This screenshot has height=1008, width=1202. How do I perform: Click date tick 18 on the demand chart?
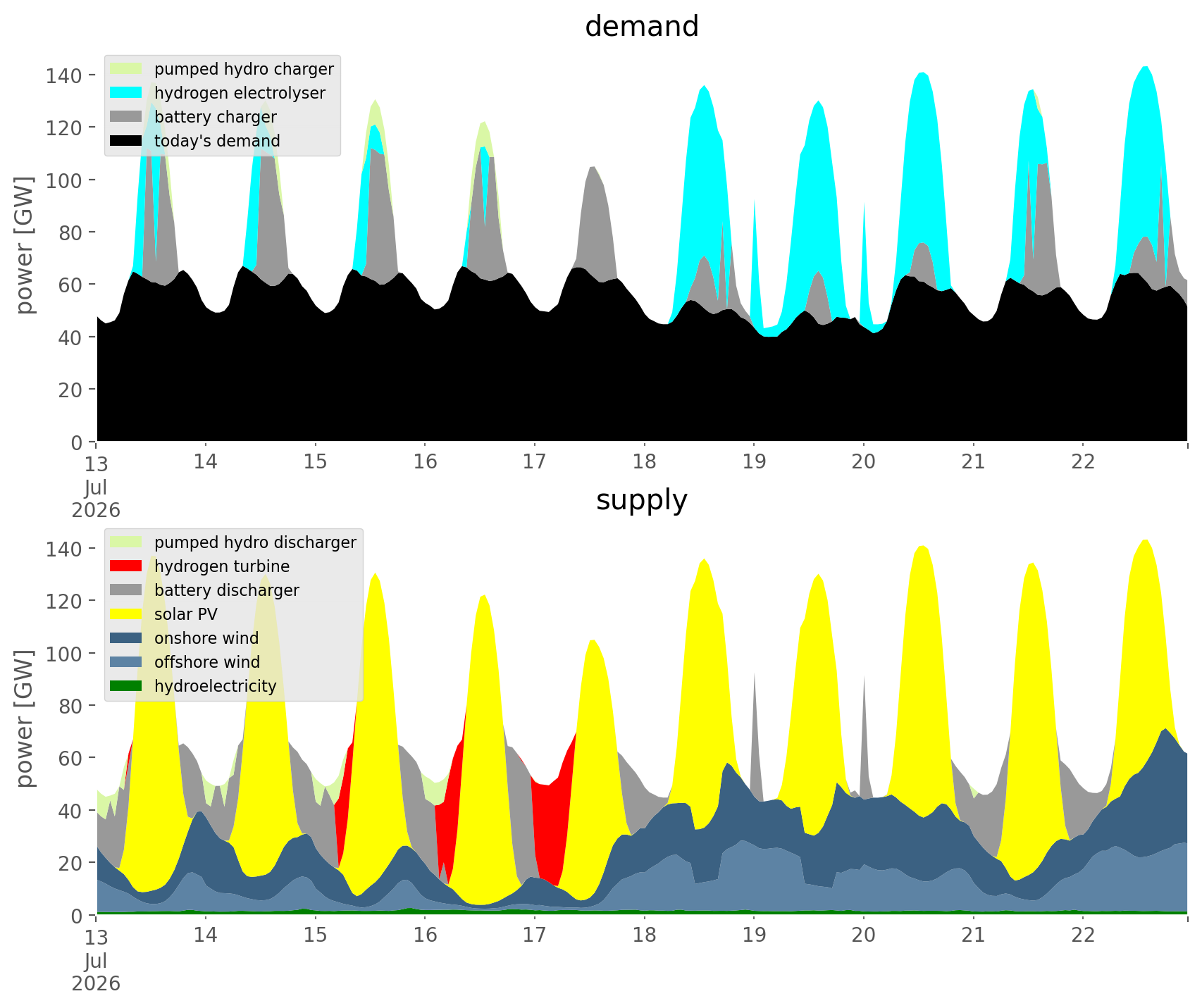(645, 462)
